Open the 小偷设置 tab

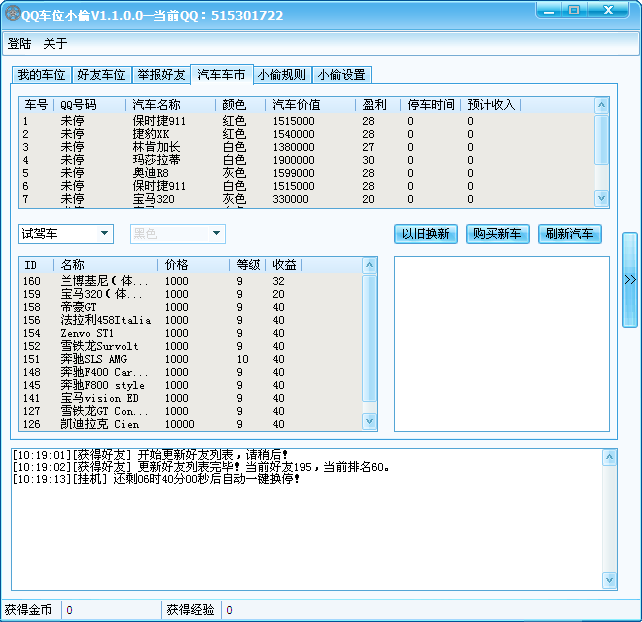[342, 75]
